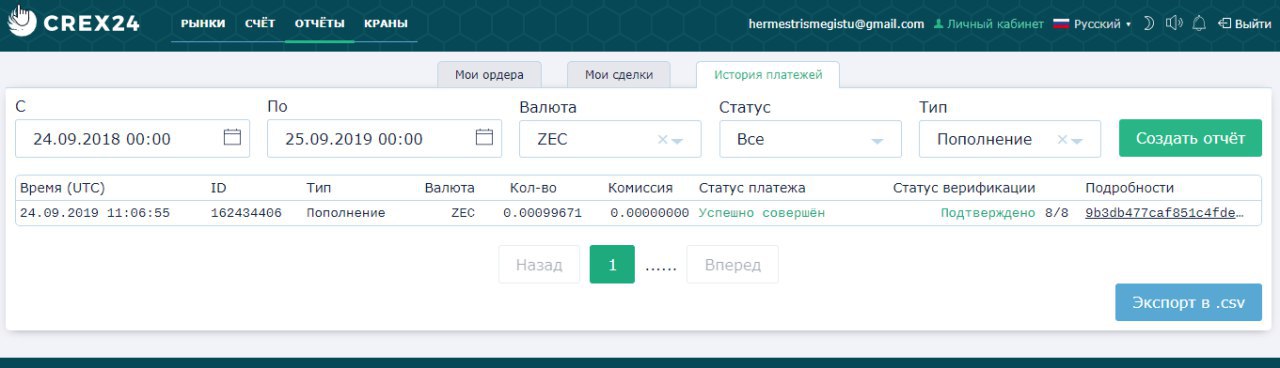Select page 1 in pagination

612,265
